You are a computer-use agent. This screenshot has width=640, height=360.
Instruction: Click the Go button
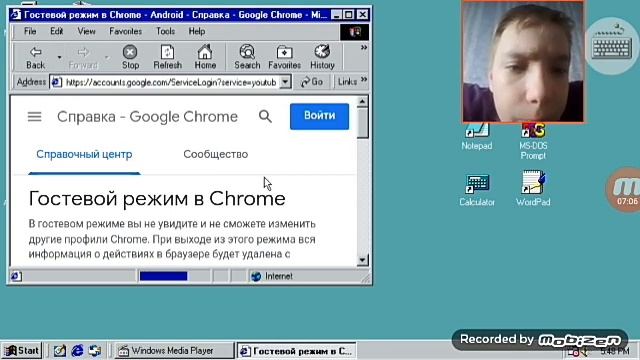point(312,82)
